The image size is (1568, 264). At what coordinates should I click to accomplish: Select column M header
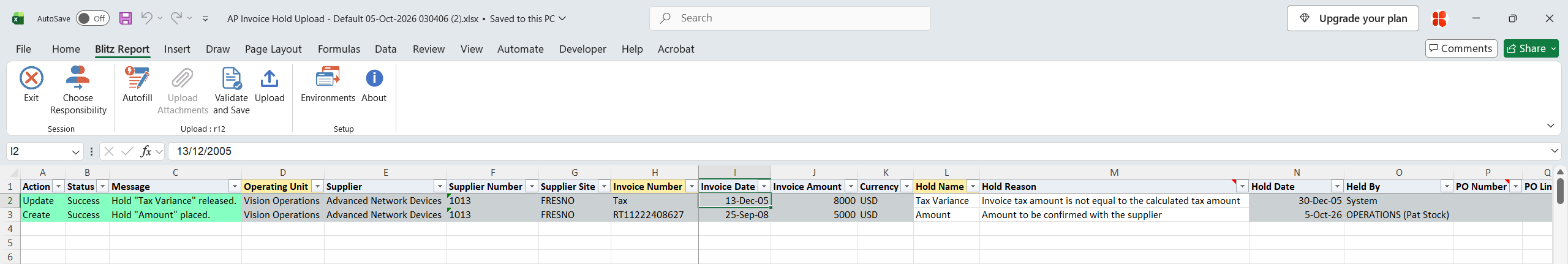pyautogui.click(x=1114, y=173)
